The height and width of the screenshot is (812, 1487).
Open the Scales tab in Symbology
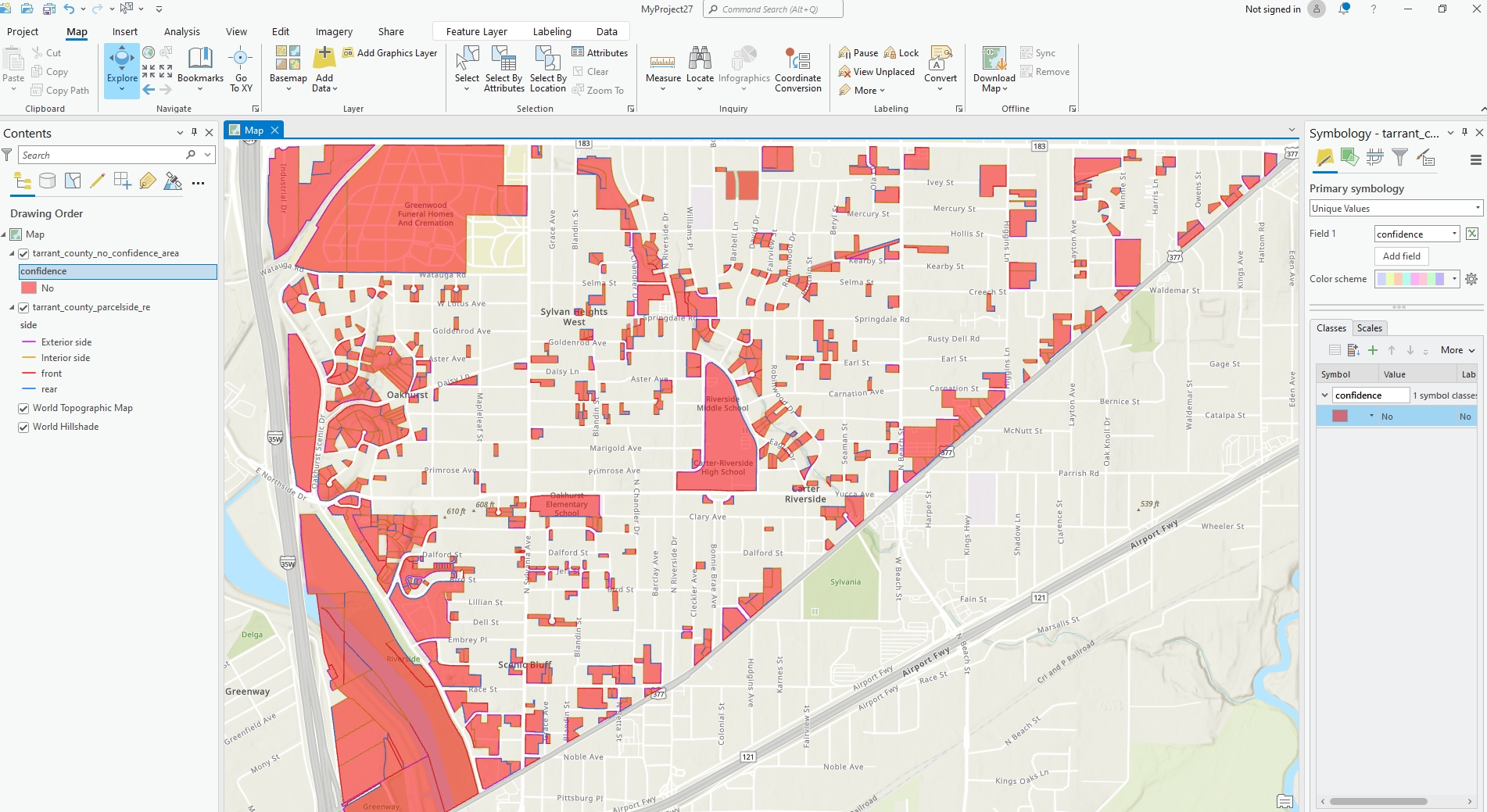pos(1369,328)
